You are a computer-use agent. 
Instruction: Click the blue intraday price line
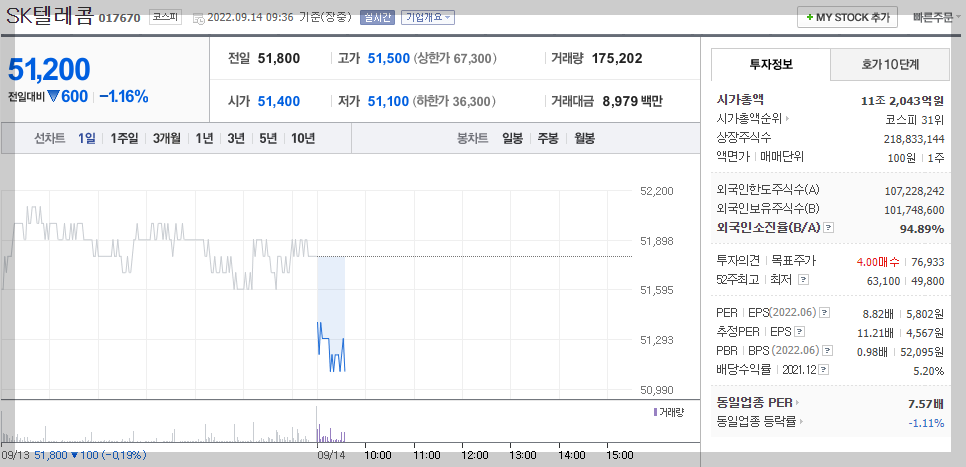click(x=331, y=346)
